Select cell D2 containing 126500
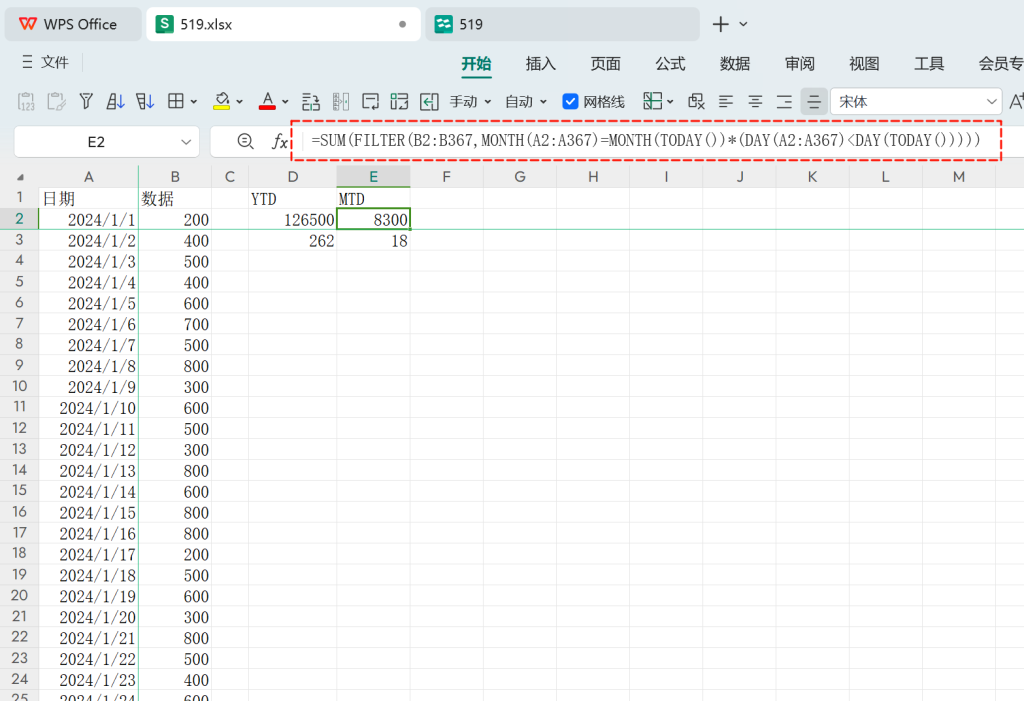Viewport: 1024px width, 701px height. coord(293,220)
